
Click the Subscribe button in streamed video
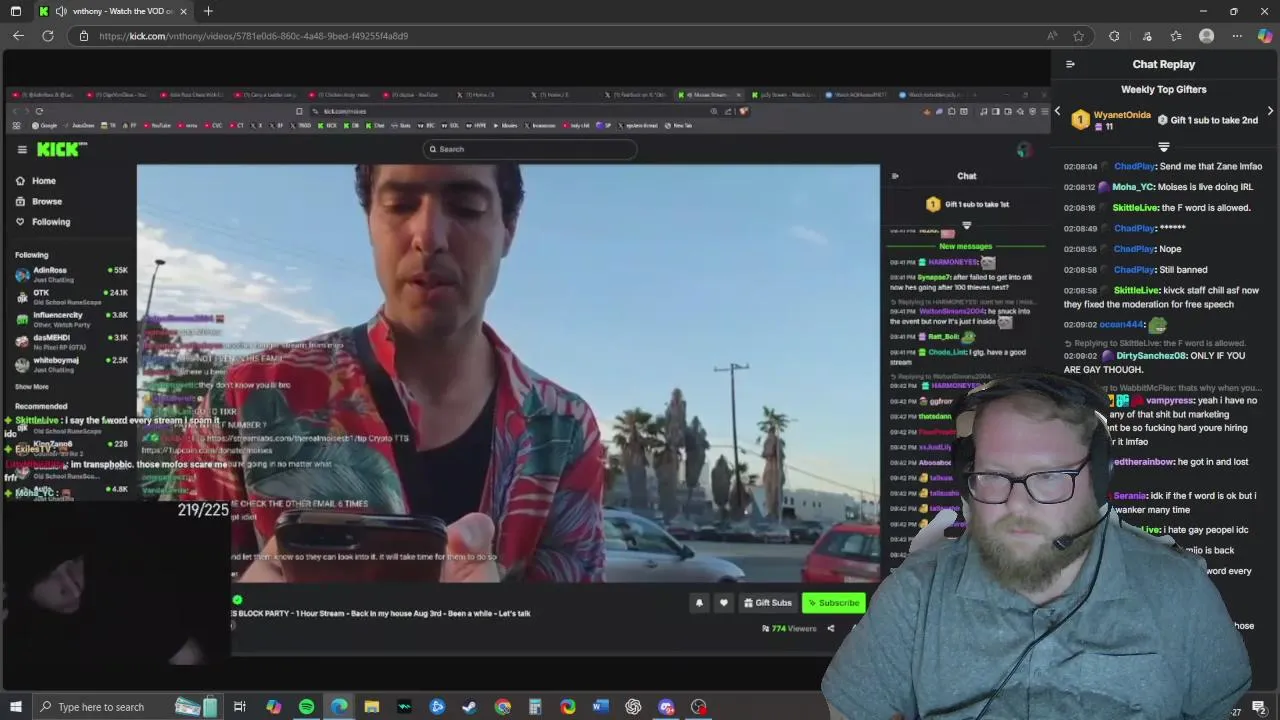833,603
